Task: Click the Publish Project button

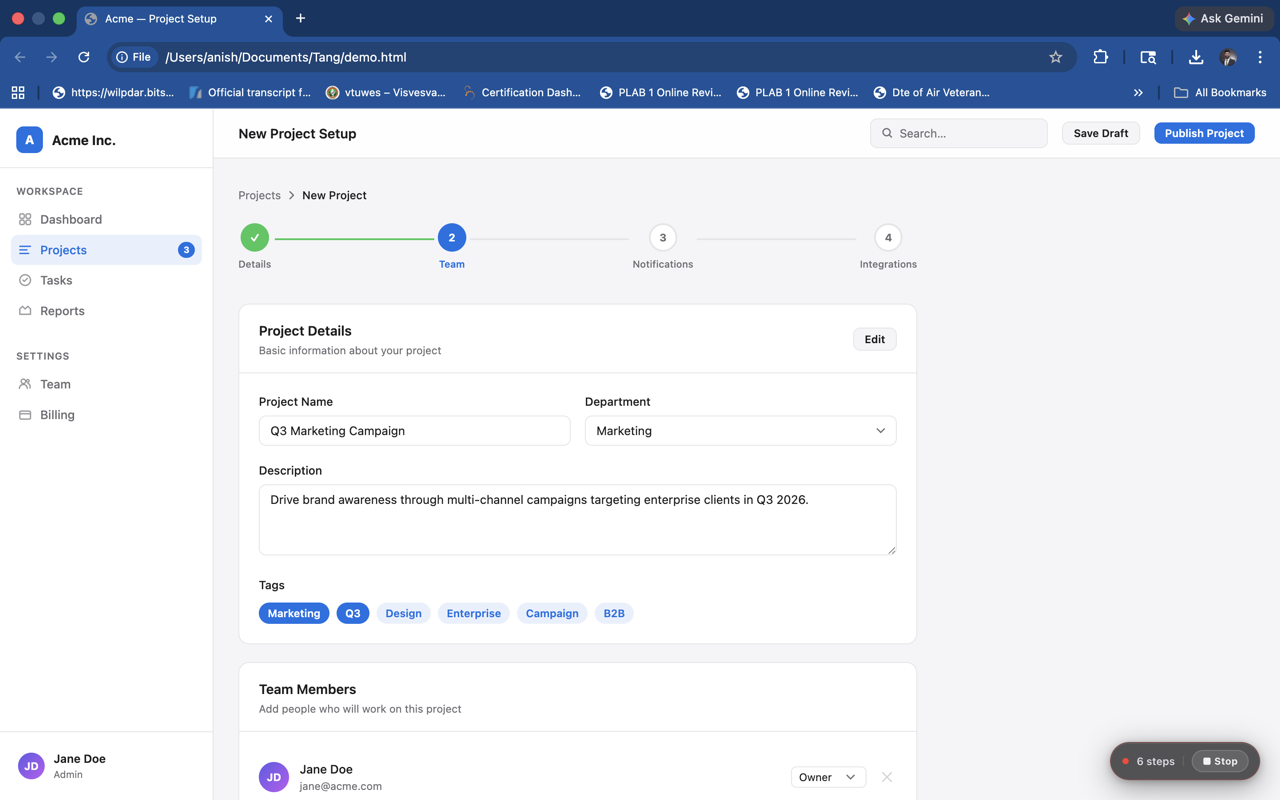Action: pyautogui.click(x=1203, y=133)
